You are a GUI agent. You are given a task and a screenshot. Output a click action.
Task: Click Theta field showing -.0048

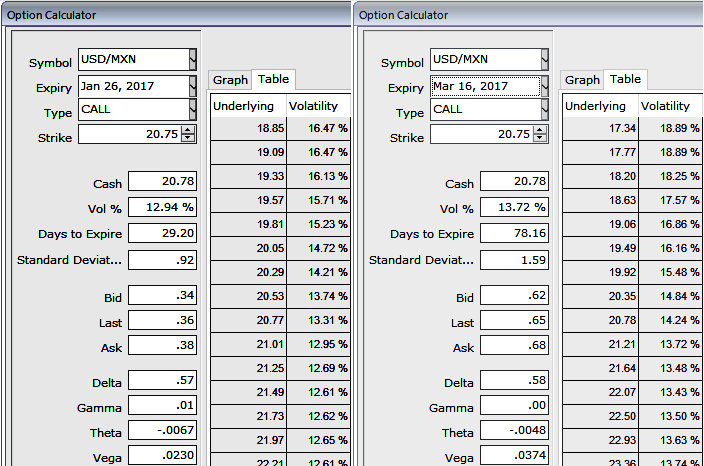(x=515, y=431)
